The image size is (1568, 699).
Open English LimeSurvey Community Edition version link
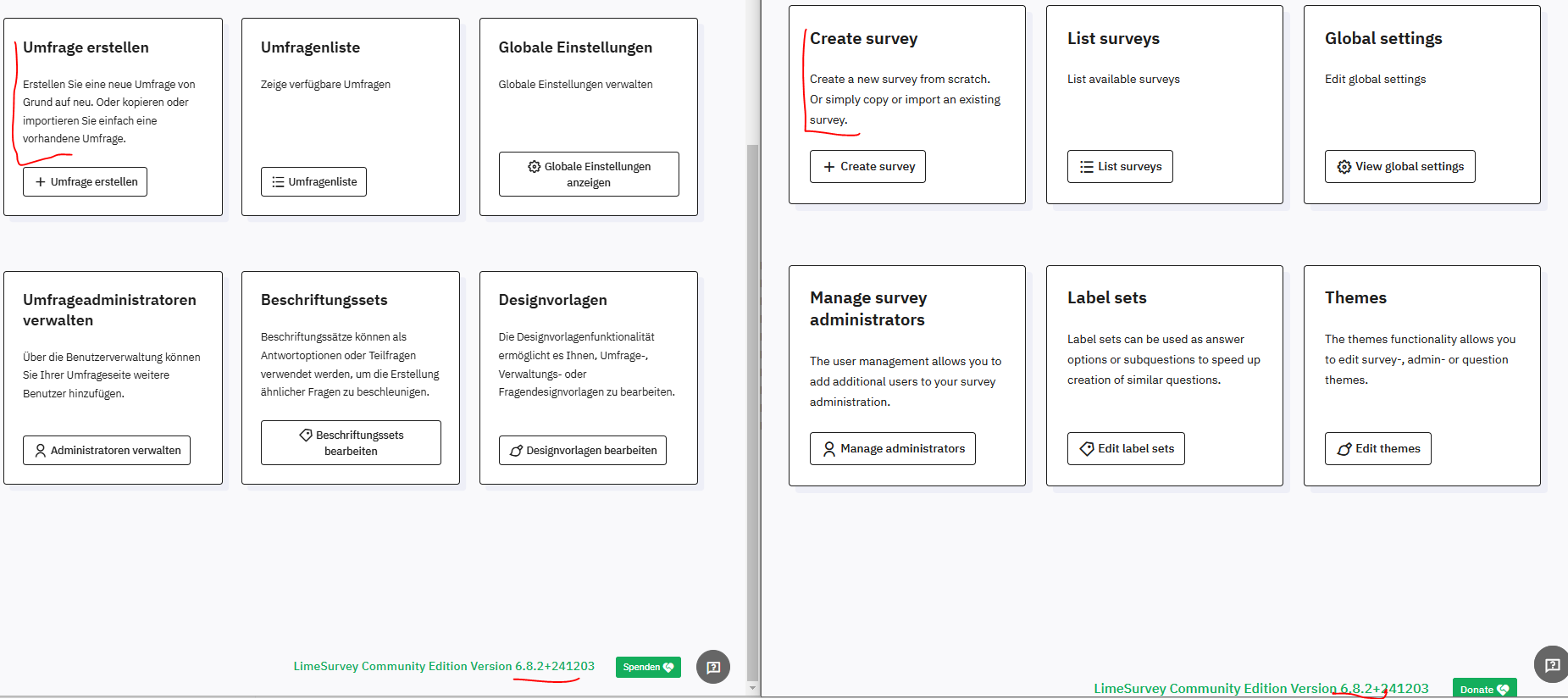click(x=1260, y=689)
